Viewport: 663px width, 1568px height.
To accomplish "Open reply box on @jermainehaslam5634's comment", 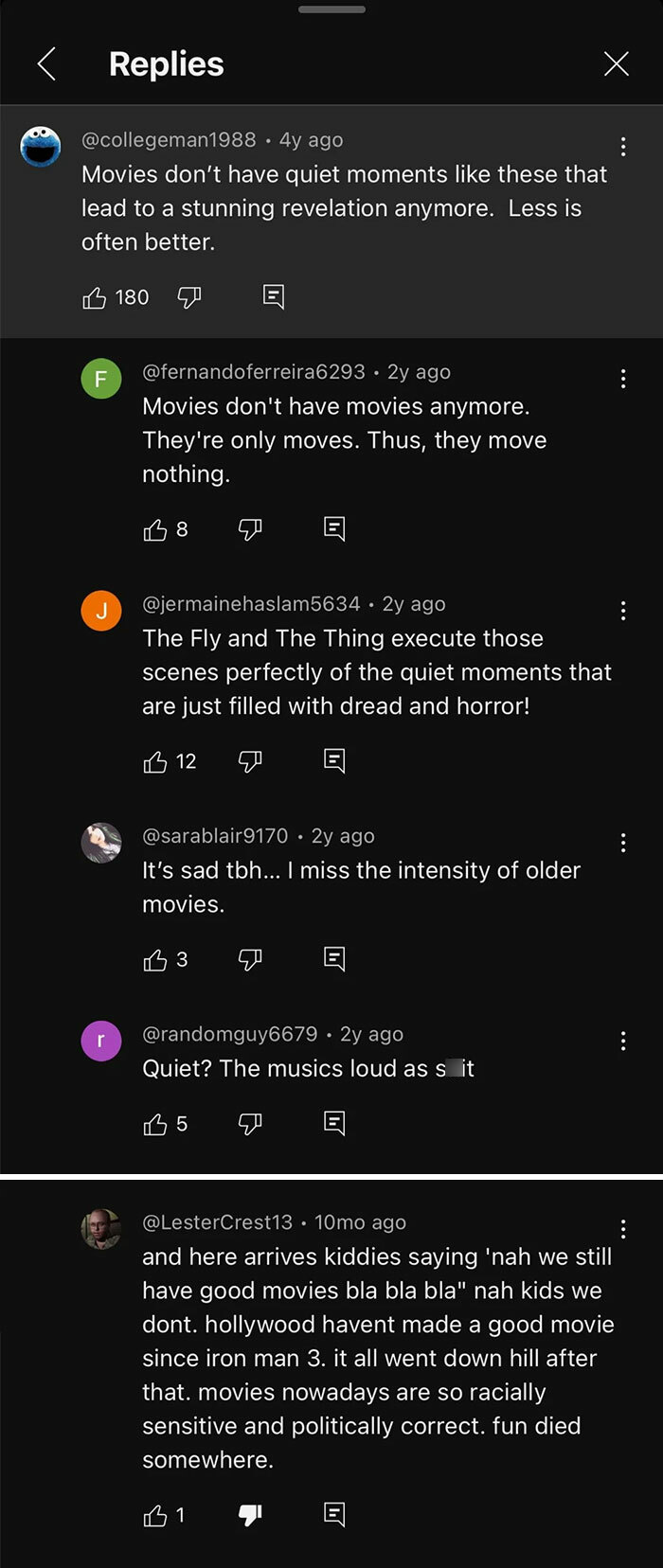I will (333, 760).
